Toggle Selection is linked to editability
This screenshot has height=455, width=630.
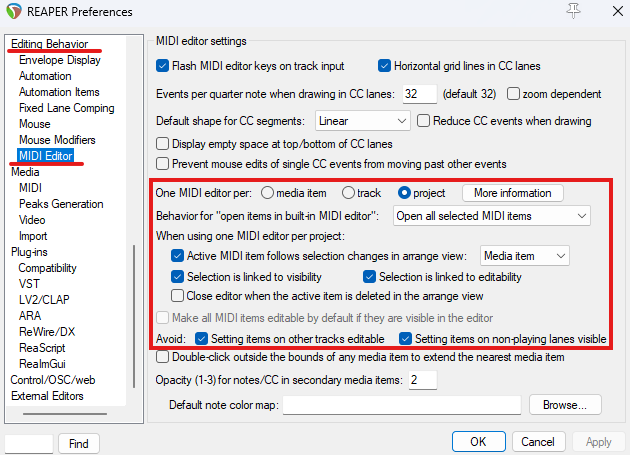coord(369,277)
